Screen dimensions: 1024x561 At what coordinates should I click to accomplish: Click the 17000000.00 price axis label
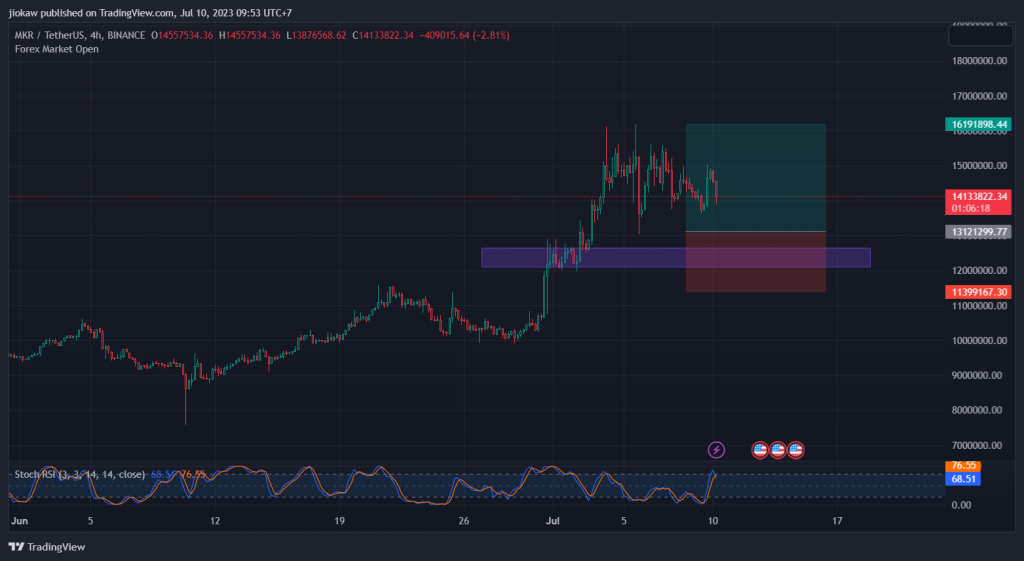pyautogui.click(x=979, y=96)
